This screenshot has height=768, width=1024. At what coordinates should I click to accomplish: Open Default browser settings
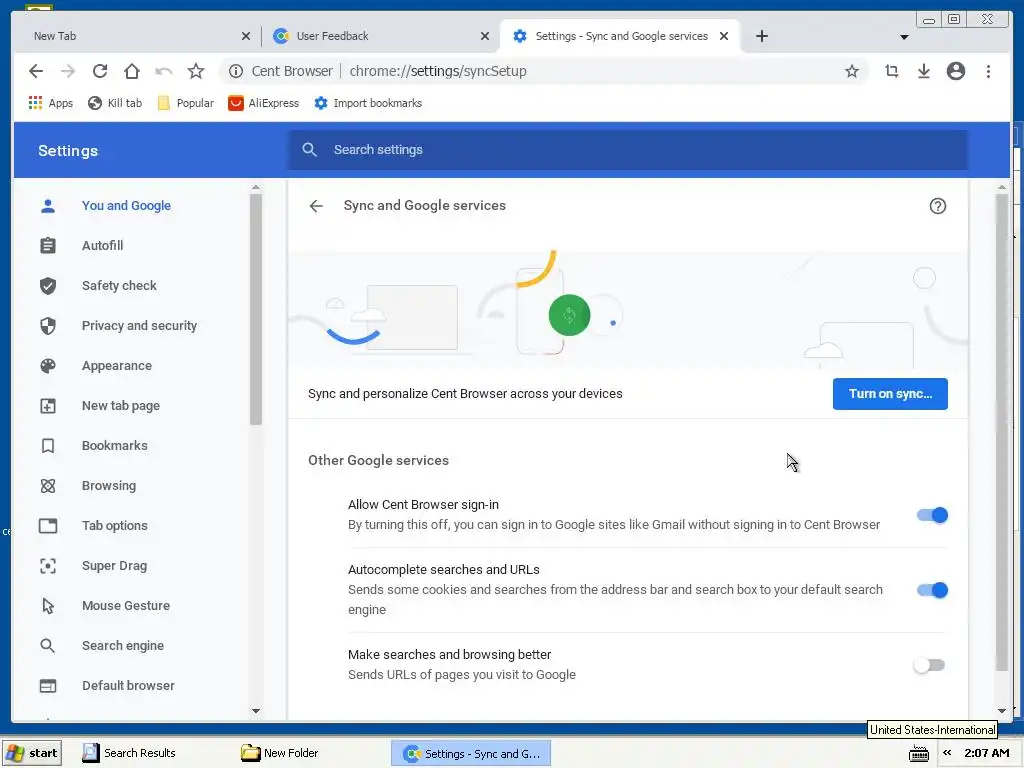128,686
